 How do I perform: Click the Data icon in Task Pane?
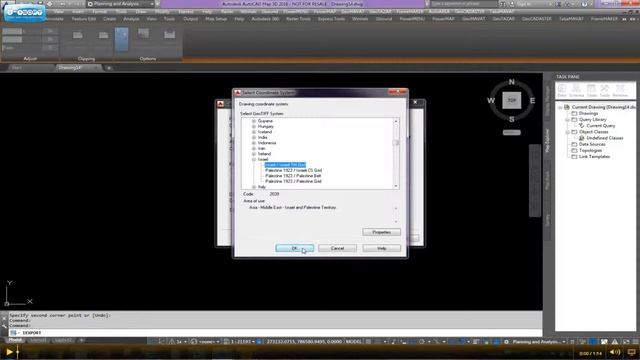pos(562,91)
